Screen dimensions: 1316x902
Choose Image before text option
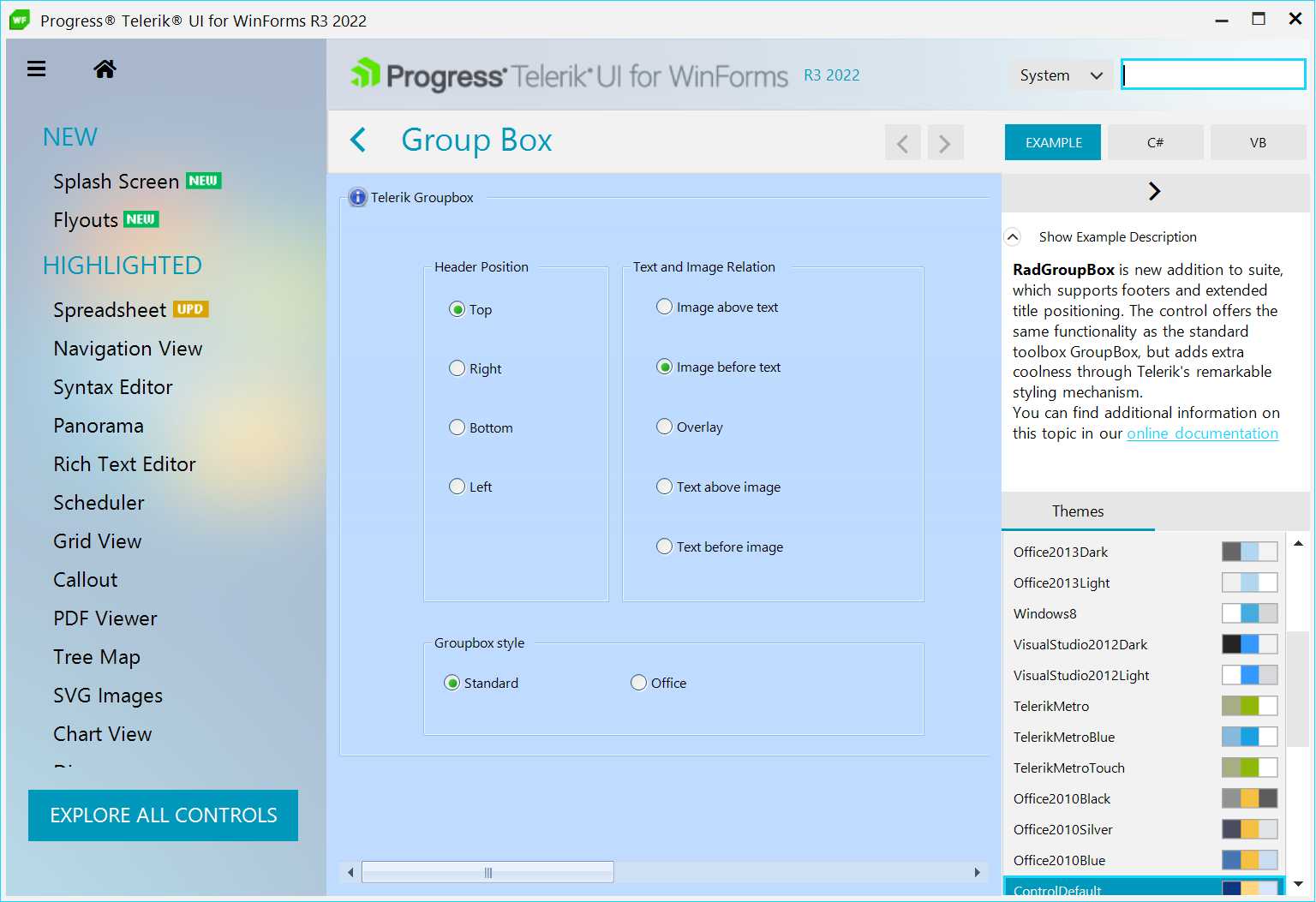coord(719,367)
